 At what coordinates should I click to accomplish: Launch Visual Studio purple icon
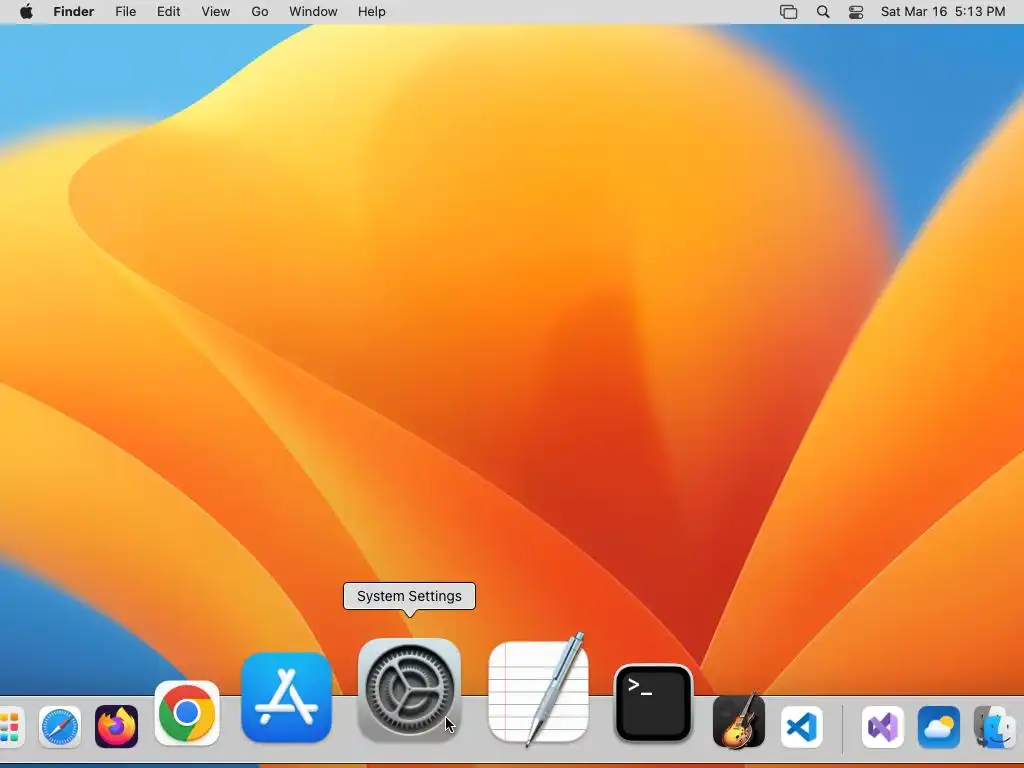click(x=883, y=727)
